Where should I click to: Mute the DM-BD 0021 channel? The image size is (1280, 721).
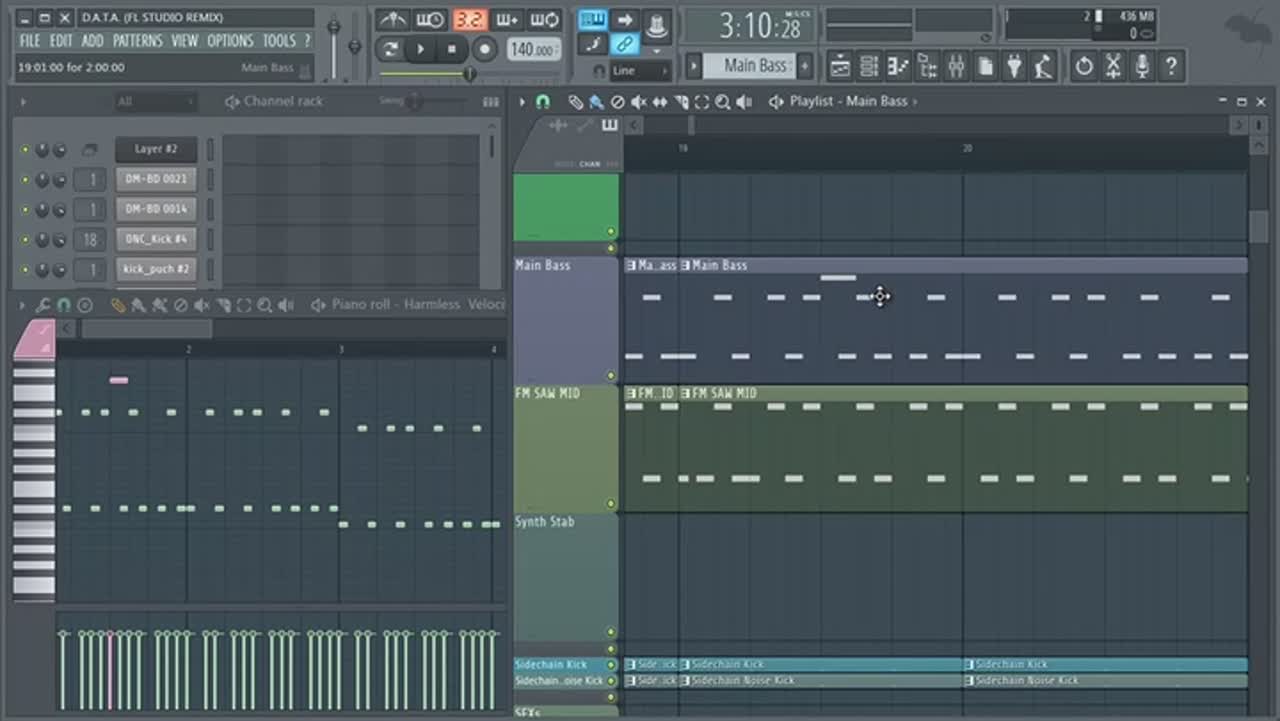coord(25,180)
